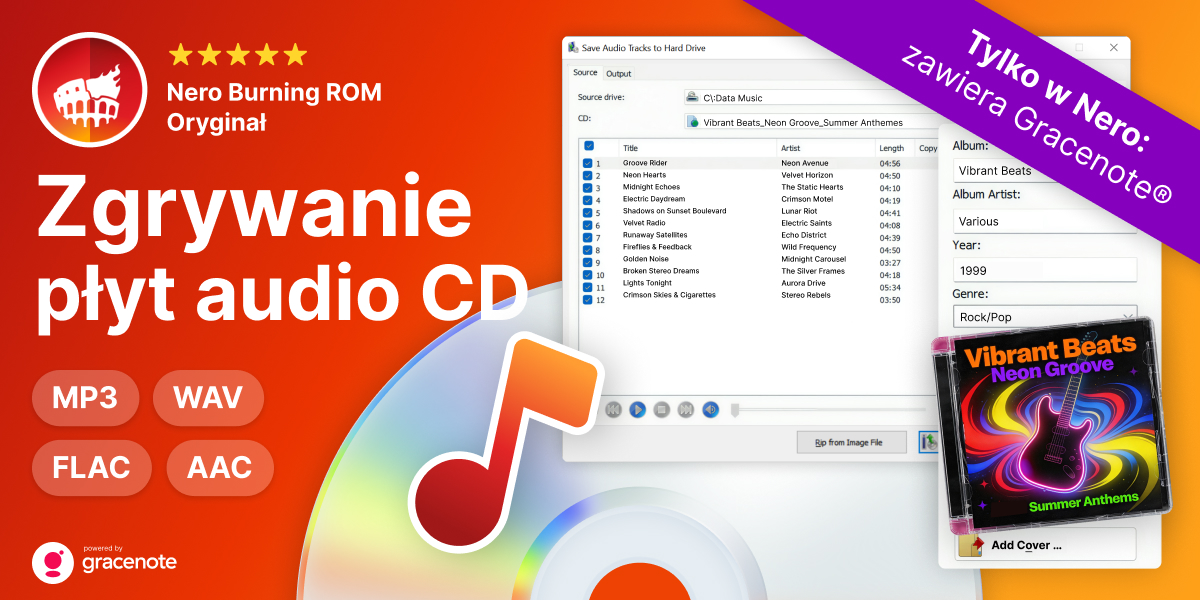
Task: Select the Groove Rider track title
Action: coord(645,163)
